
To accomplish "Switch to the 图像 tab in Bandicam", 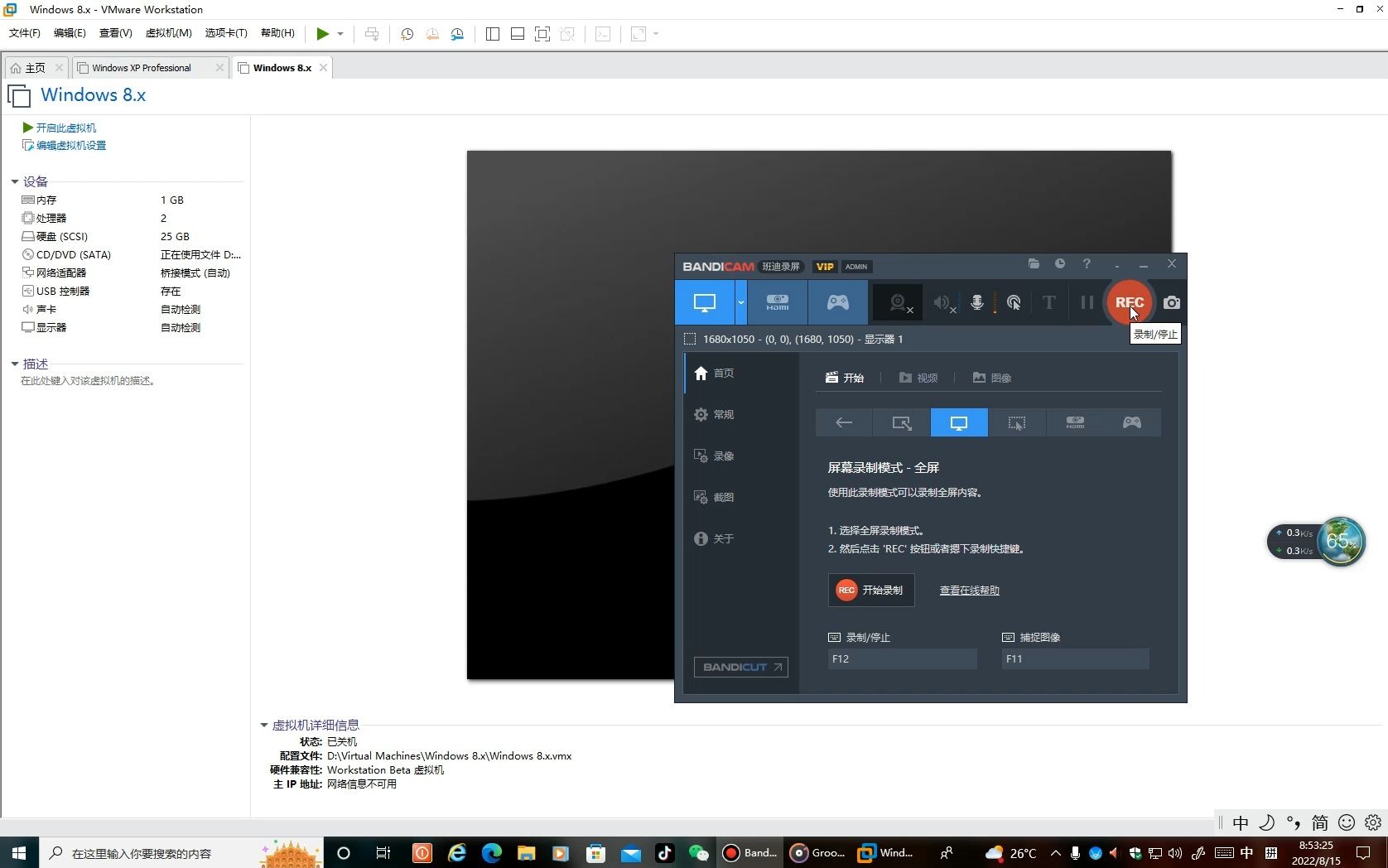I will click(992, 378).
